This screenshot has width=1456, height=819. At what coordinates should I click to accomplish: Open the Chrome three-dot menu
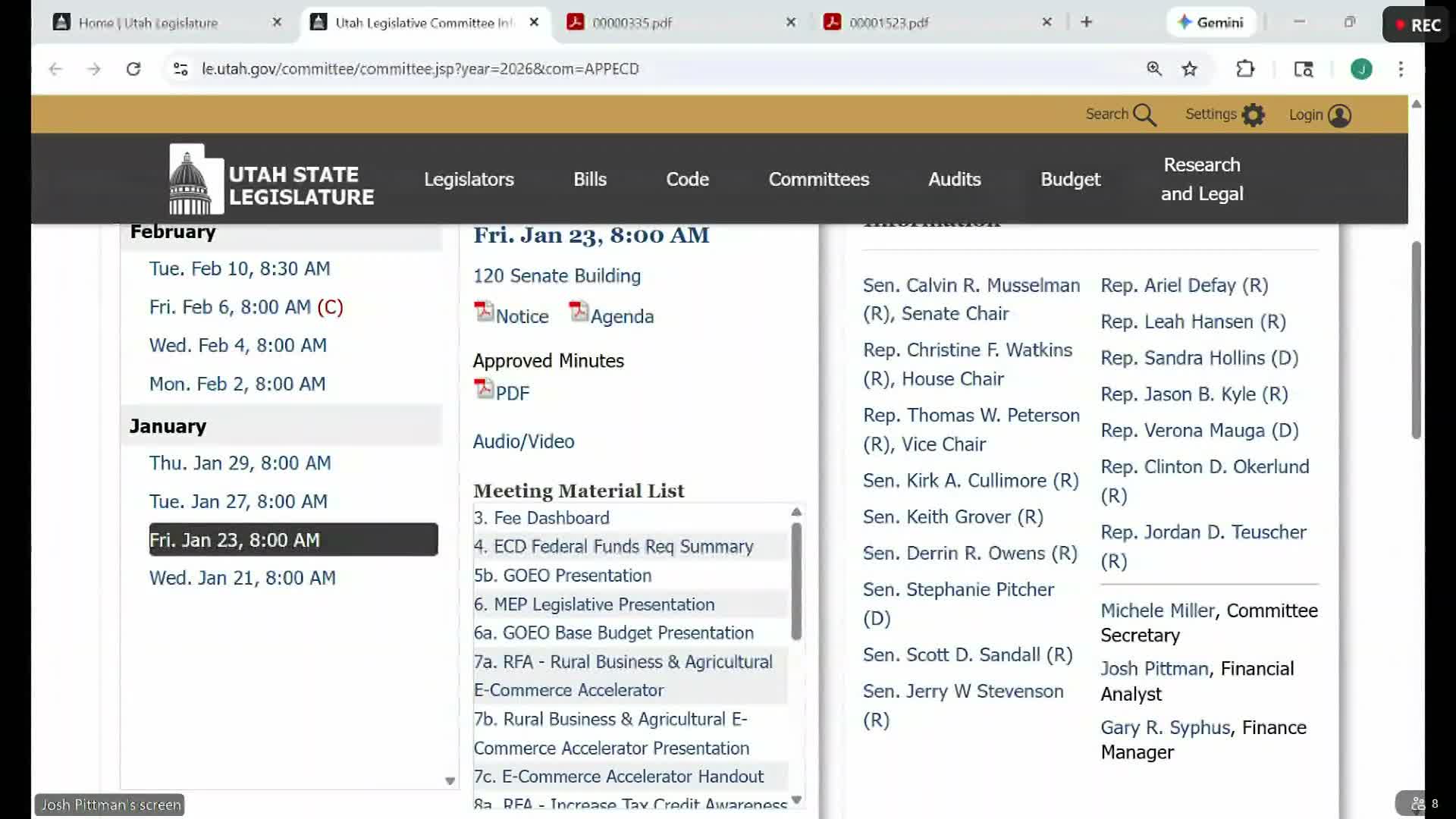pos(1401,69)
